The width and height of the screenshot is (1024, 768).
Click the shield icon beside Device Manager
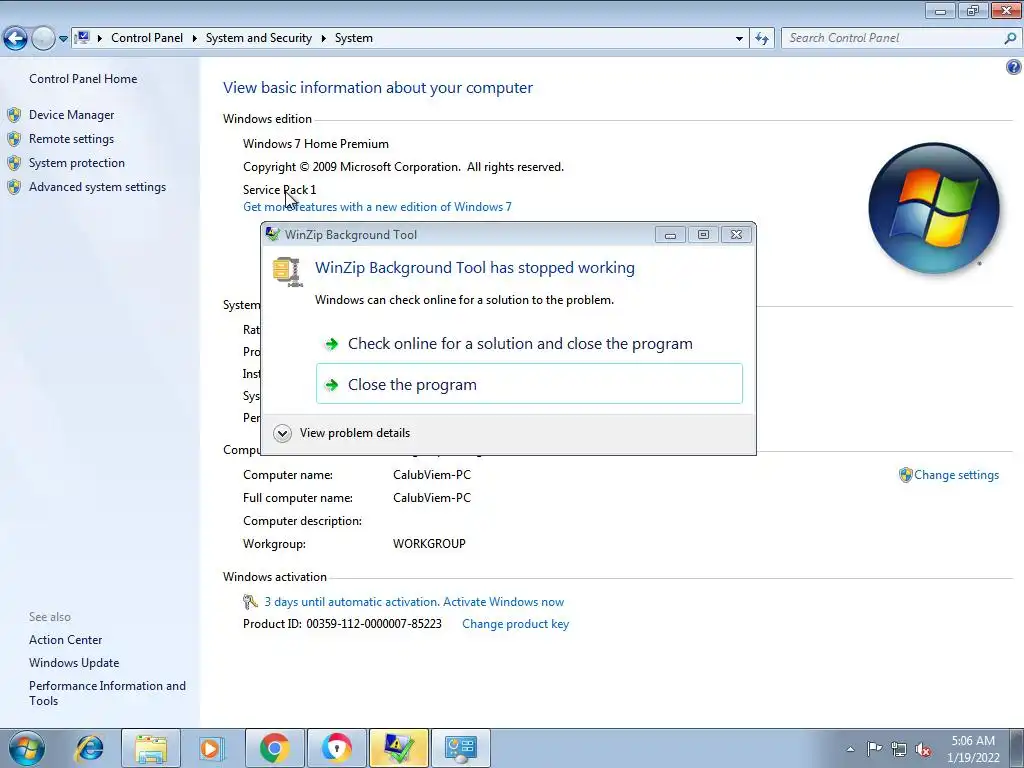click(x=14, y=115)
